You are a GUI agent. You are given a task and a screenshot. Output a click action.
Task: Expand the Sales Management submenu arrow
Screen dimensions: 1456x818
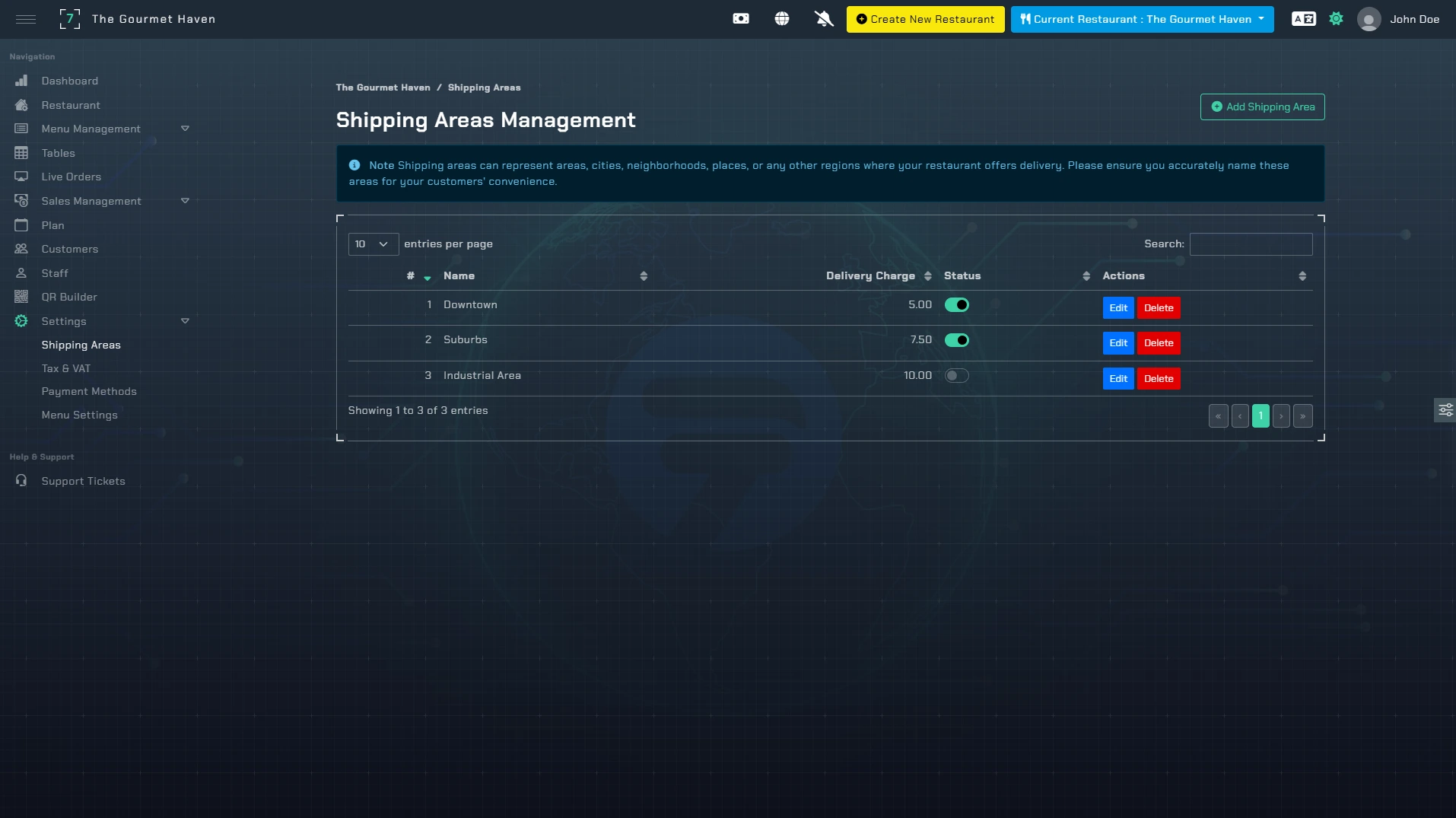(185, 201)
